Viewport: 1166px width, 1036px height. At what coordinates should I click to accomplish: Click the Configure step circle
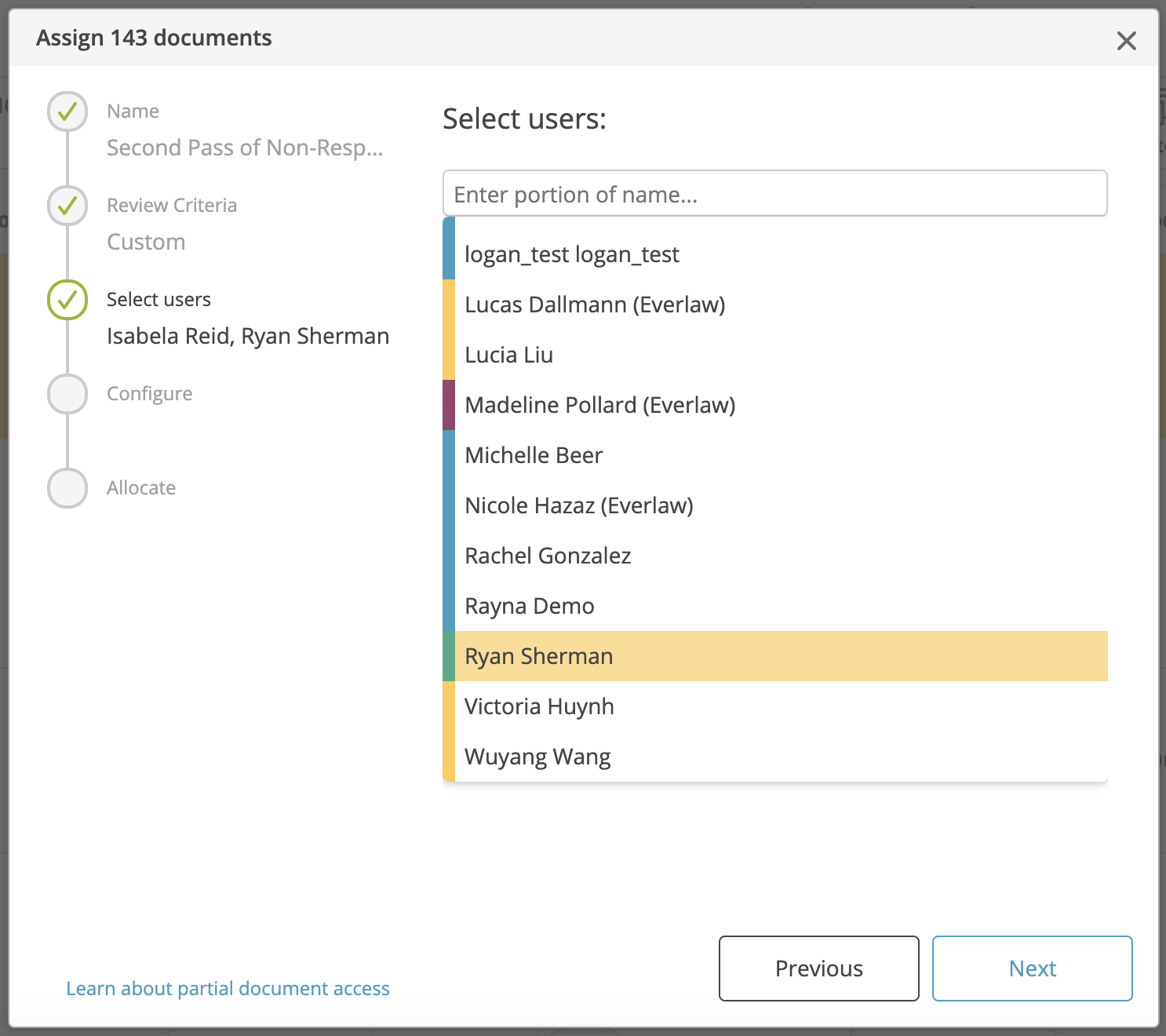pyautogui.click(x=67, y=394)
